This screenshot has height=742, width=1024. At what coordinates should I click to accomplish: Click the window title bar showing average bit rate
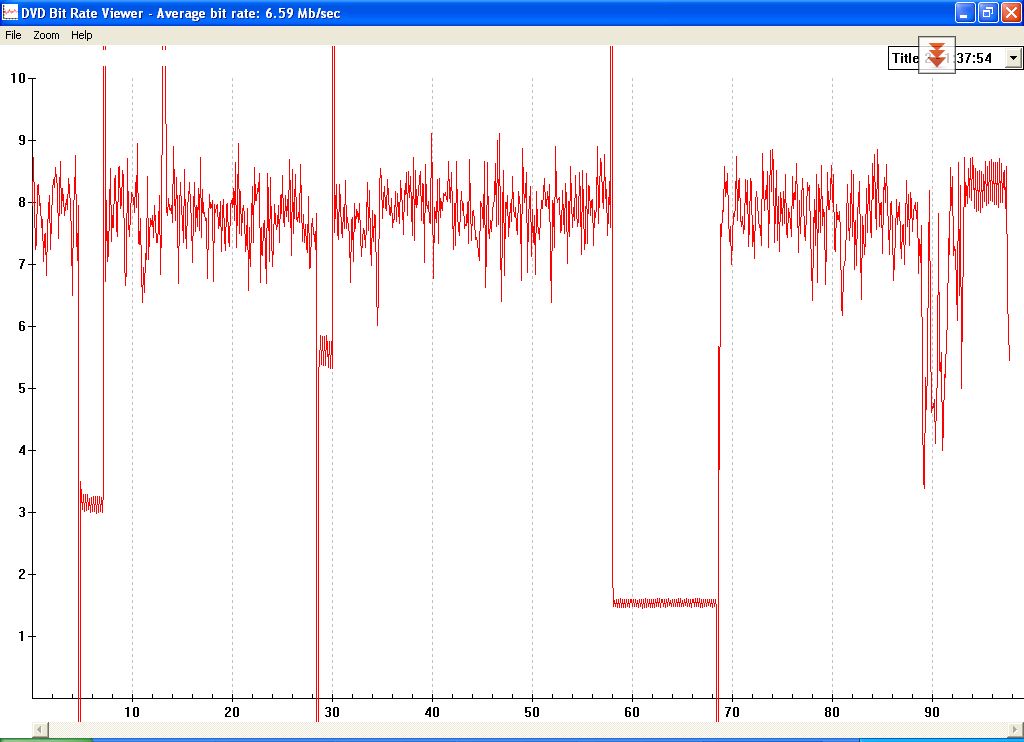[x=500, y=12]
